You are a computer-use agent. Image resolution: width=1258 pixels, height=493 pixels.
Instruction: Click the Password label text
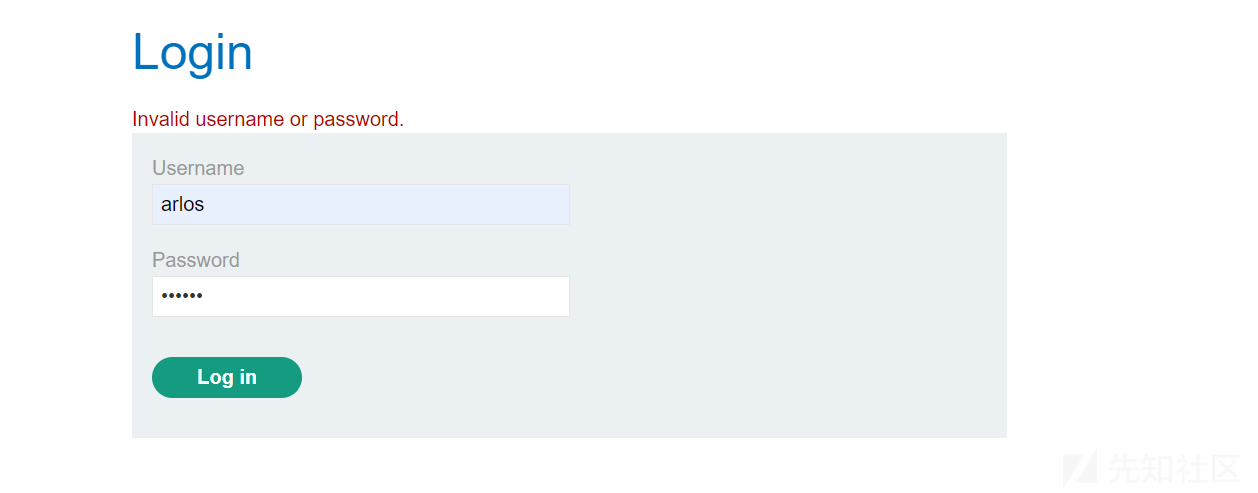click(196, 260)
